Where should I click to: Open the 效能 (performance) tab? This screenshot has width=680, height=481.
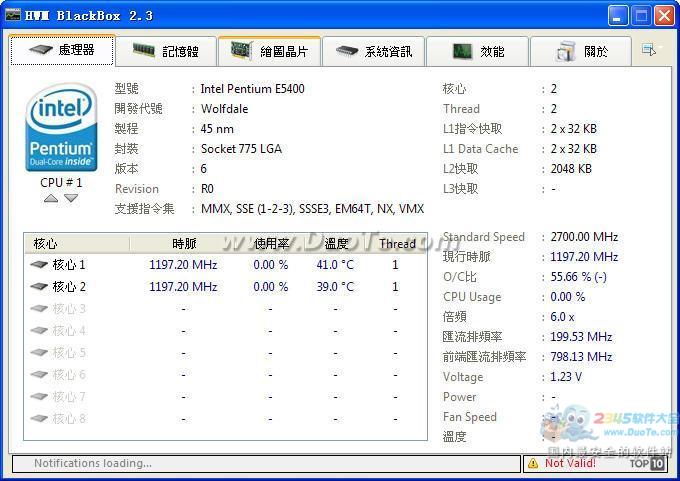pyautogui.click(x=477, y=52)
